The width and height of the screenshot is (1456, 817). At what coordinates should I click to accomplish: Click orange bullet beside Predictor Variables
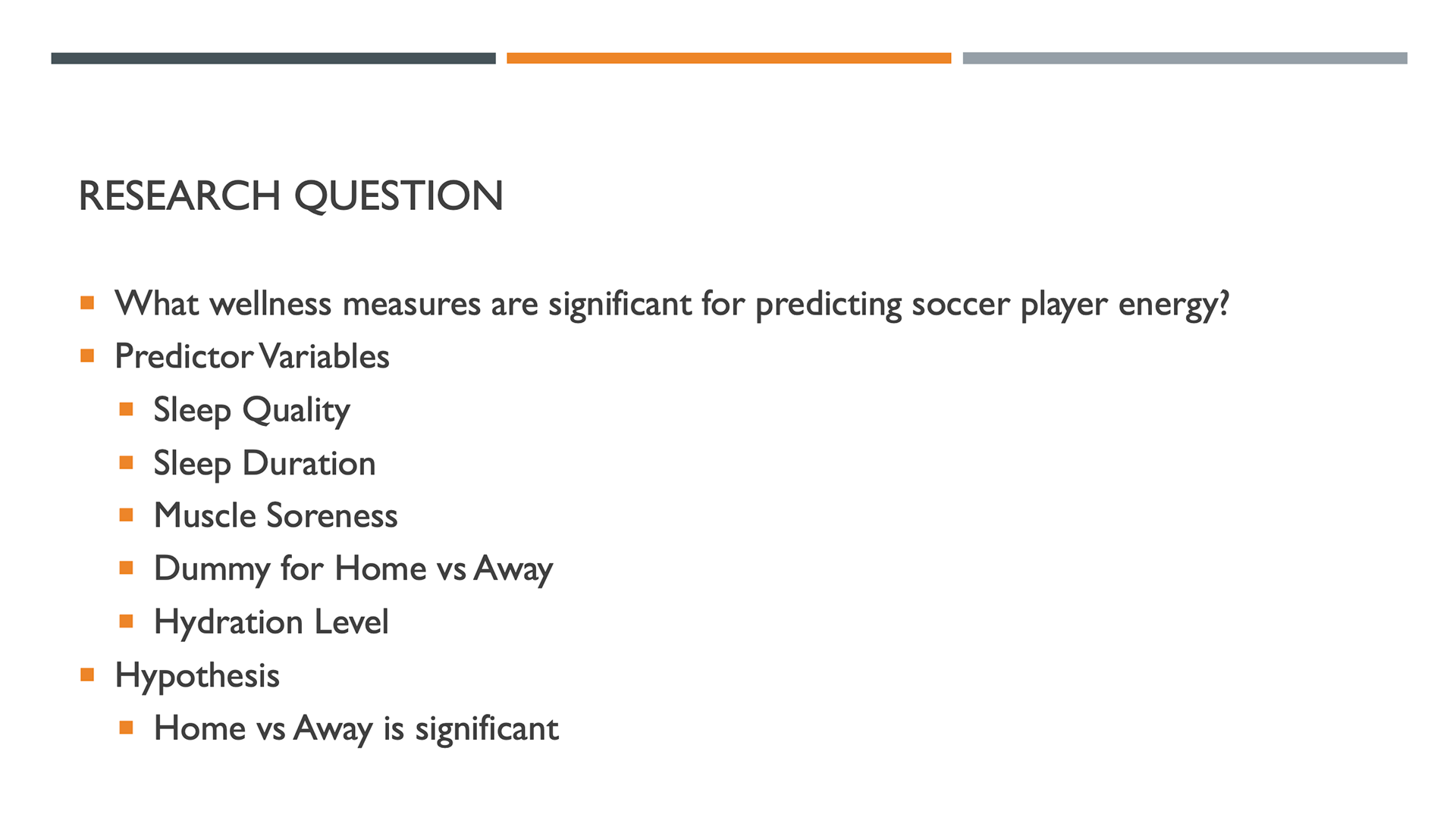87,355
